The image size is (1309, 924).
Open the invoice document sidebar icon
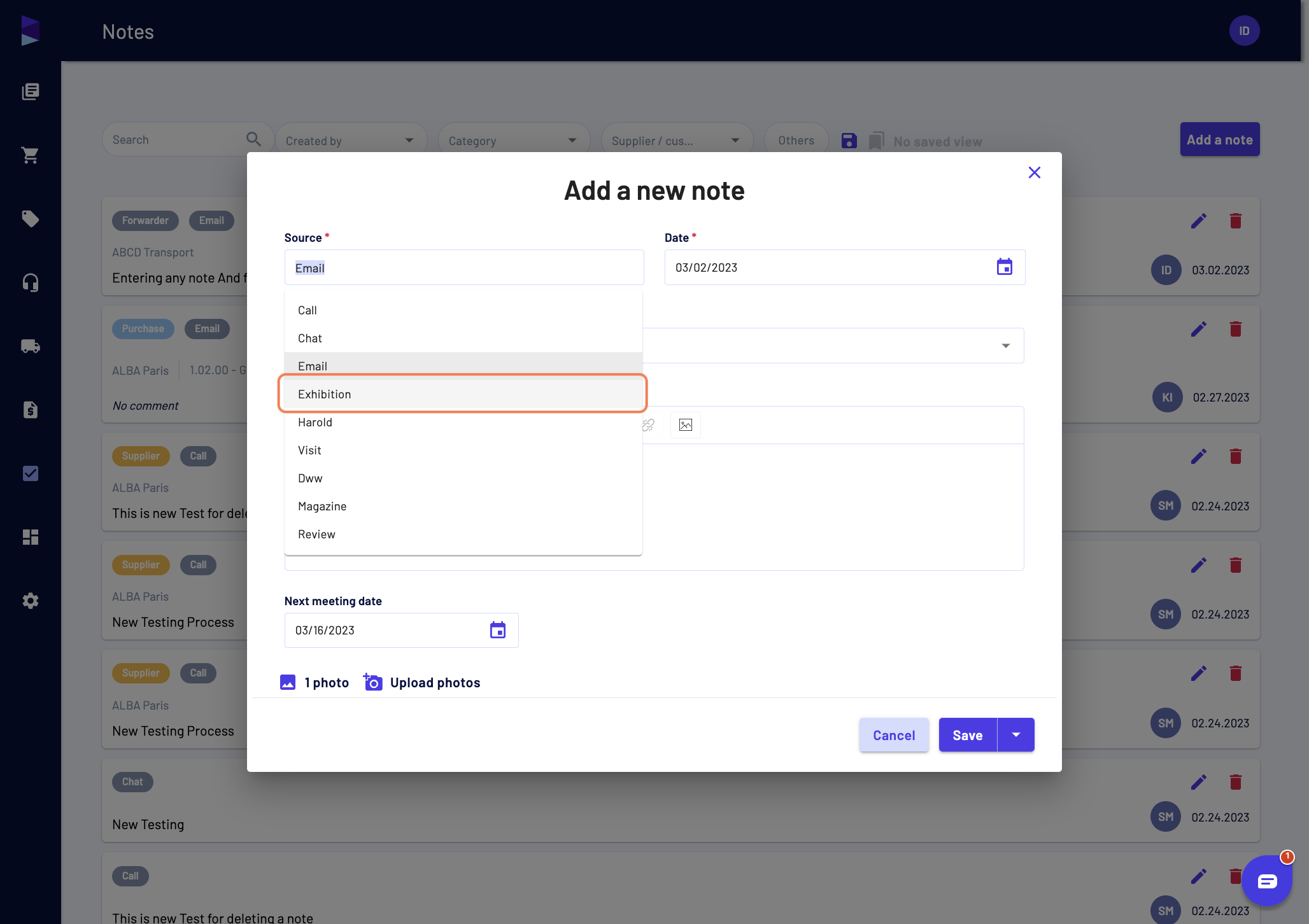(x=30, y=410)
